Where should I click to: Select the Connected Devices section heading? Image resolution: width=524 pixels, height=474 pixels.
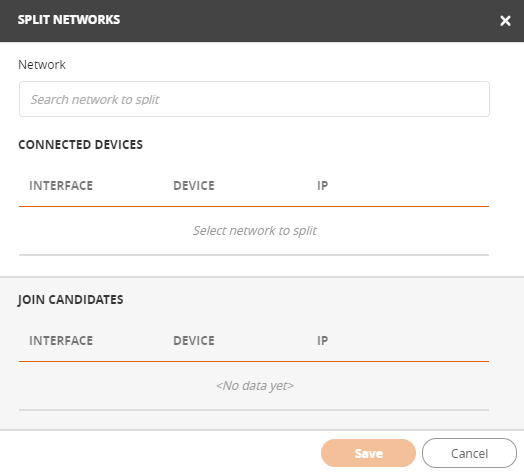coord(81,145)
